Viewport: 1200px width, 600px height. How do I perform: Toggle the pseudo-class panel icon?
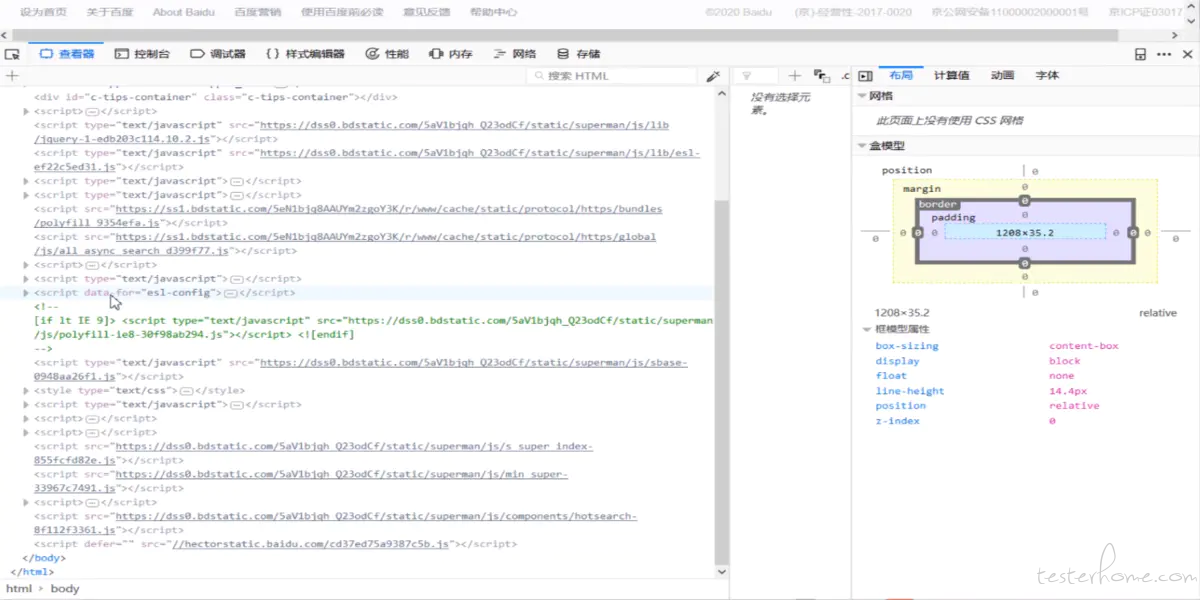pos(821,76)
